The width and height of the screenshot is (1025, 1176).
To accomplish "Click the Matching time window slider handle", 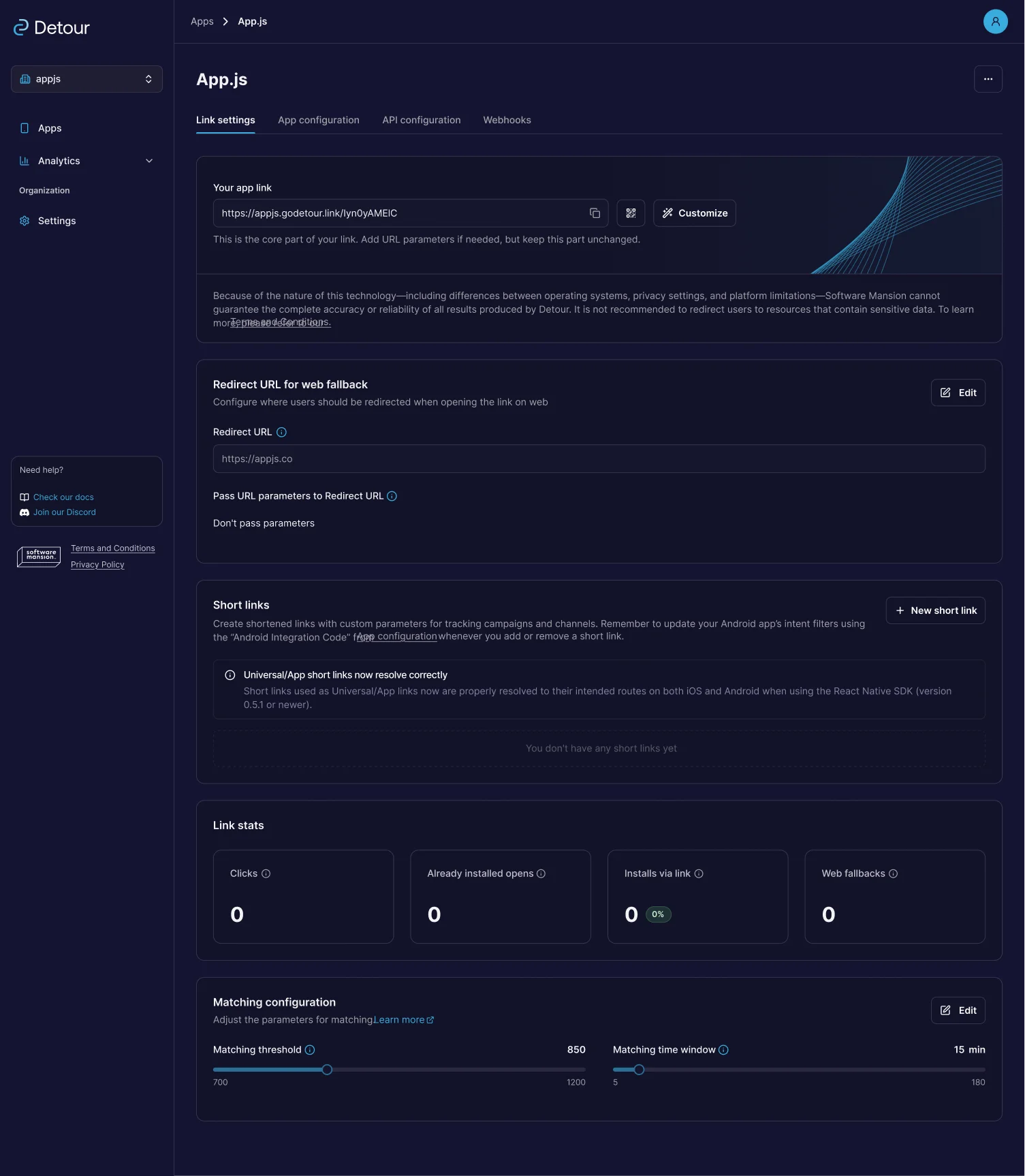I will pyautogui.click(x=639, y=1070).
